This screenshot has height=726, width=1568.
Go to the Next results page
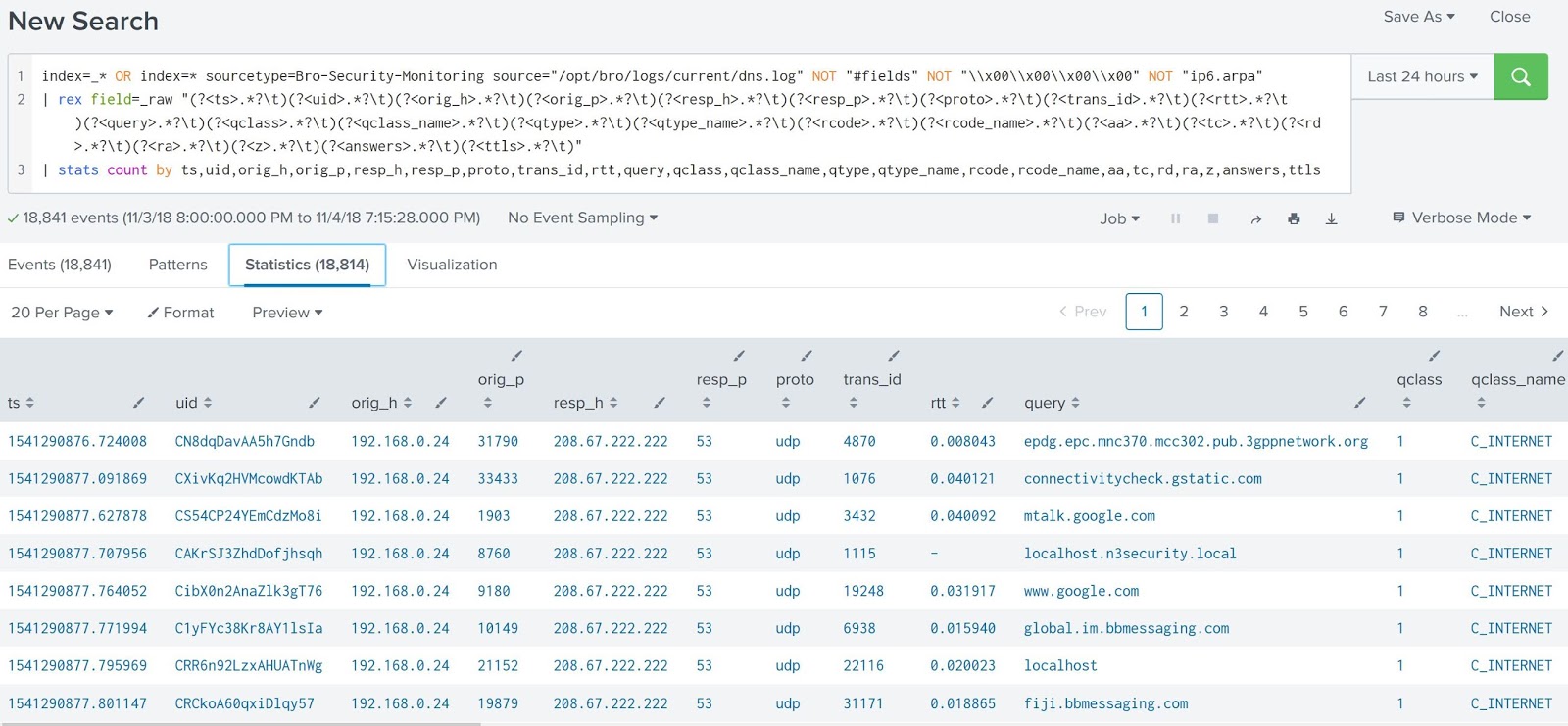pos(1524,312)
